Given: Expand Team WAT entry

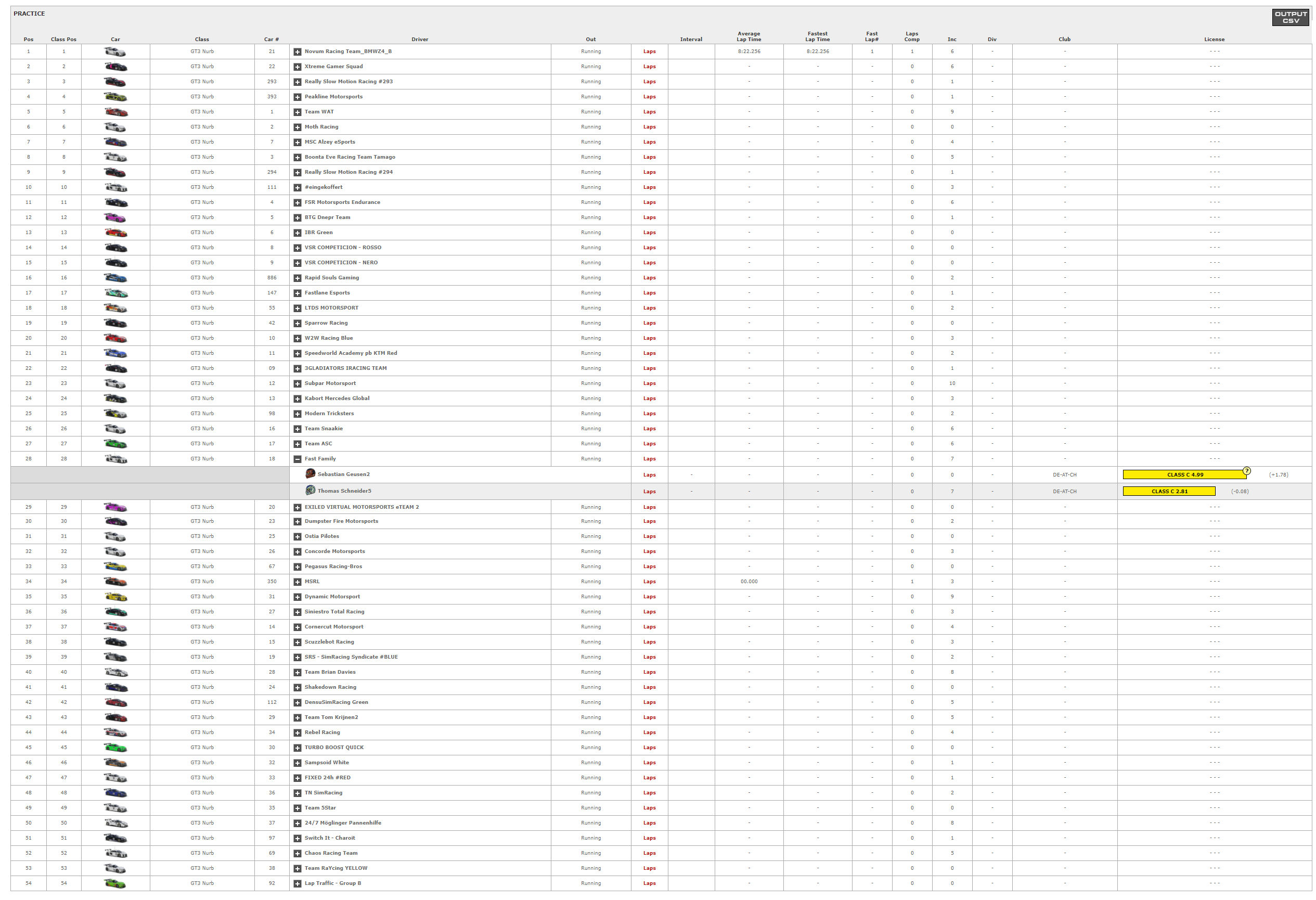Looking at the screenshot, I should pyautogui.click(x=298, y=112).
